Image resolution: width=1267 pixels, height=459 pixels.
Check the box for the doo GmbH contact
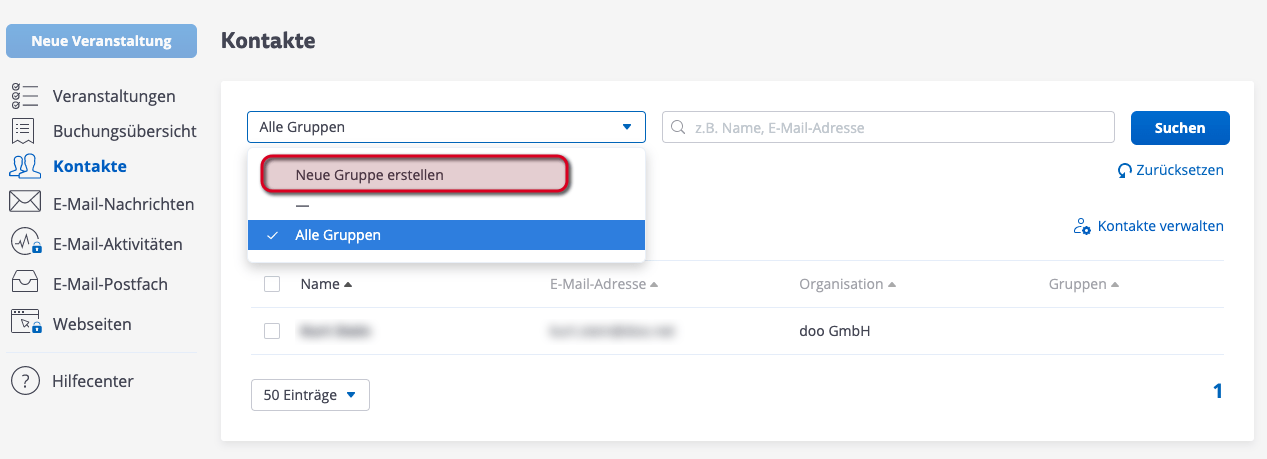[272, 331]
